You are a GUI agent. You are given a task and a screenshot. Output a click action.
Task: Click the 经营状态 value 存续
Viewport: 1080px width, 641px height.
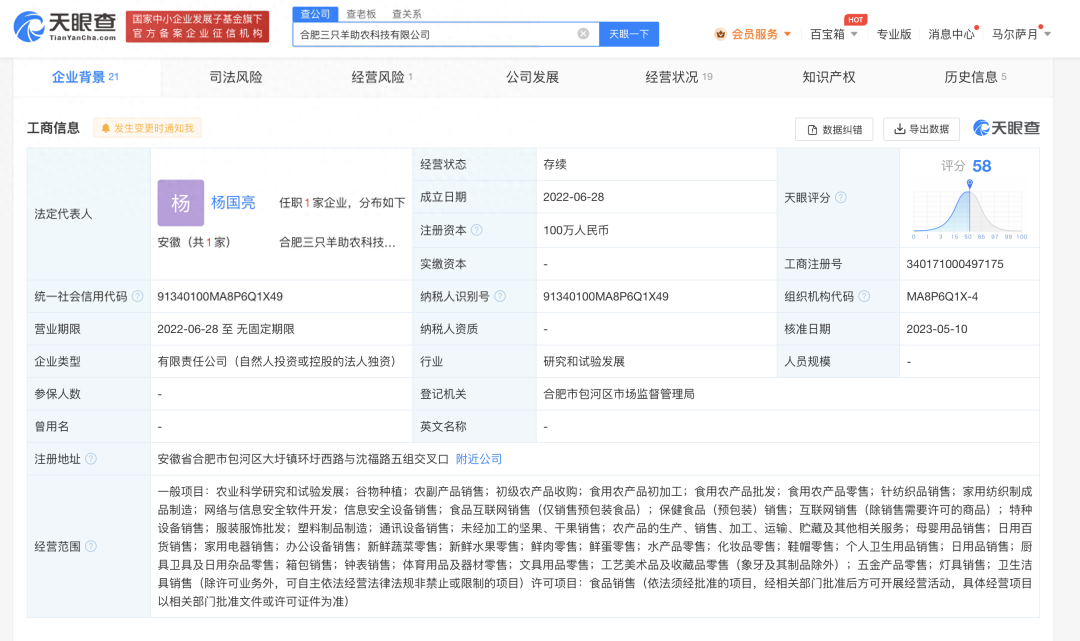tap(554, 165)
